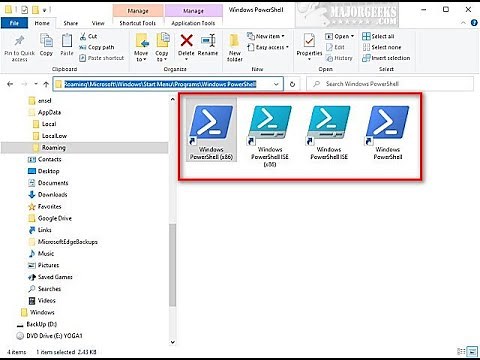Refresh the folder view
This screenshot has width=480, height=360.
coord(292,84)
